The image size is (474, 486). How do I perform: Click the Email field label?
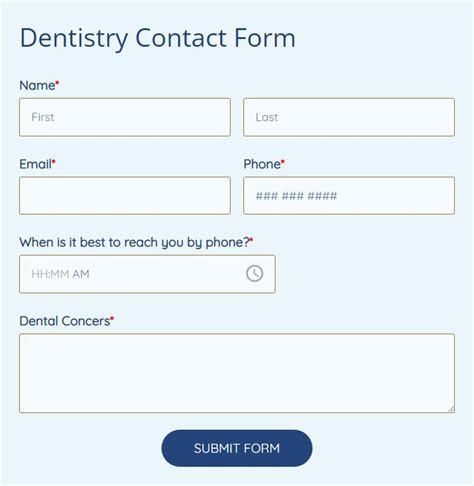point(36,164)
